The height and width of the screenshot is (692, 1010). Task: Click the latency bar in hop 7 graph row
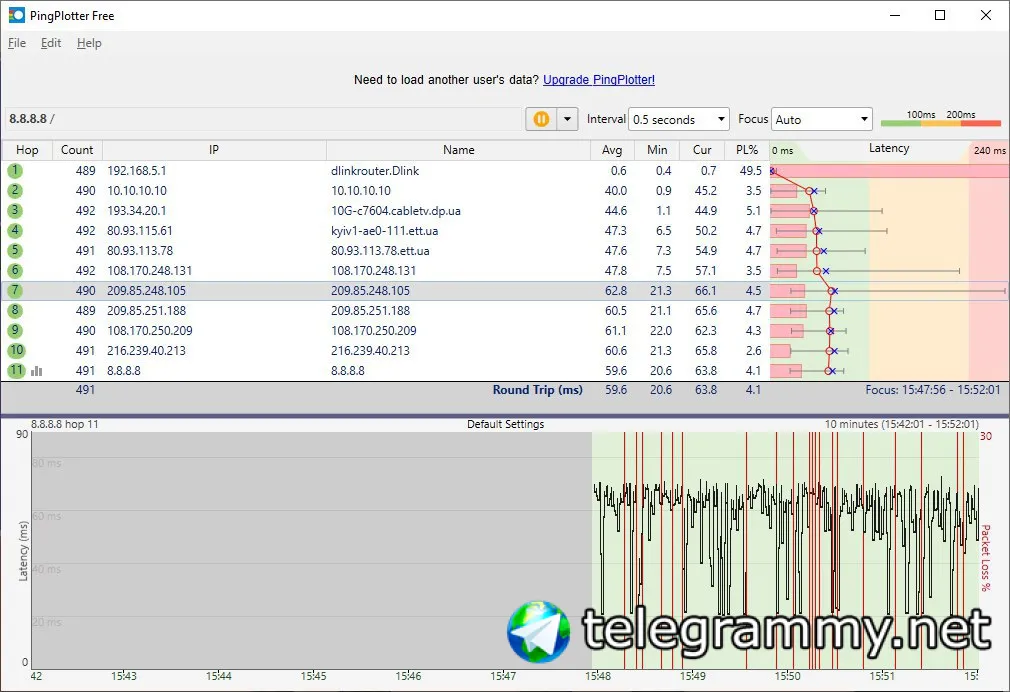click(x=787, y=291)
